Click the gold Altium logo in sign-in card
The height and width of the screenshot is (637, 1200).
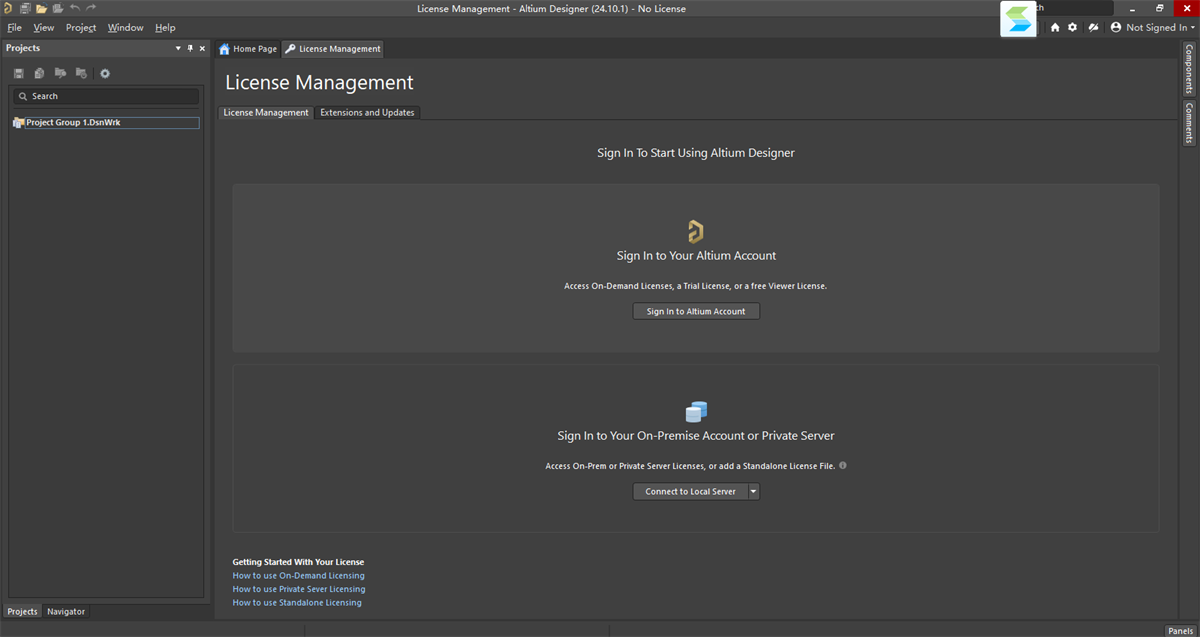click(x=696, y=232)
